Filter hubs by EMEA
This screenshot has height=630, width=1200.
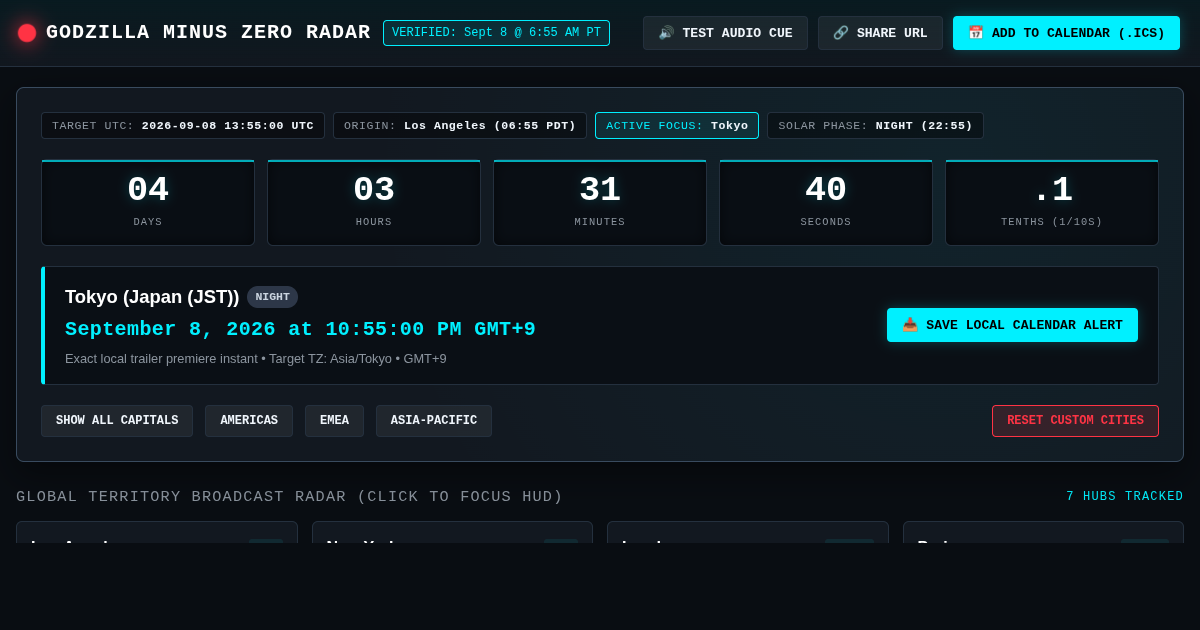(334, 421)
